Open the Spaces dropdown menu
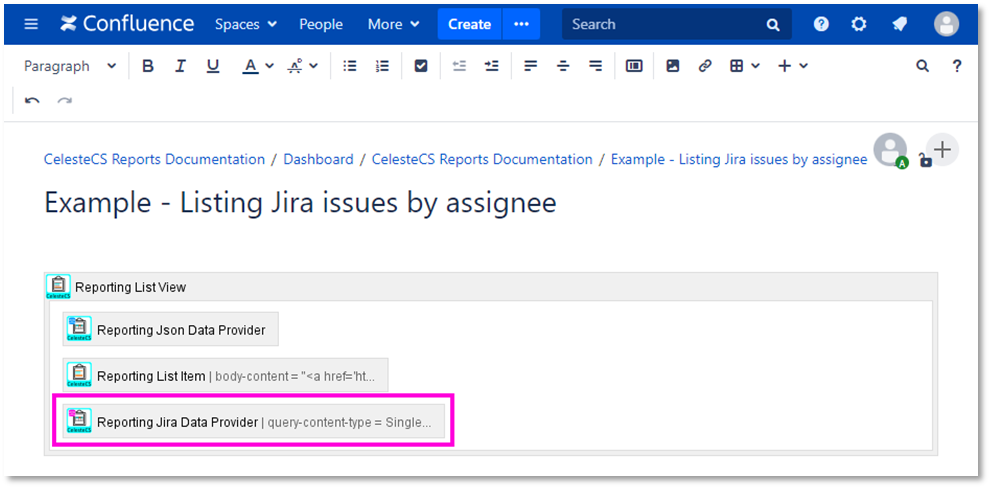The height and width of the screenshot is (489, 991). click(x=246, y=24)
